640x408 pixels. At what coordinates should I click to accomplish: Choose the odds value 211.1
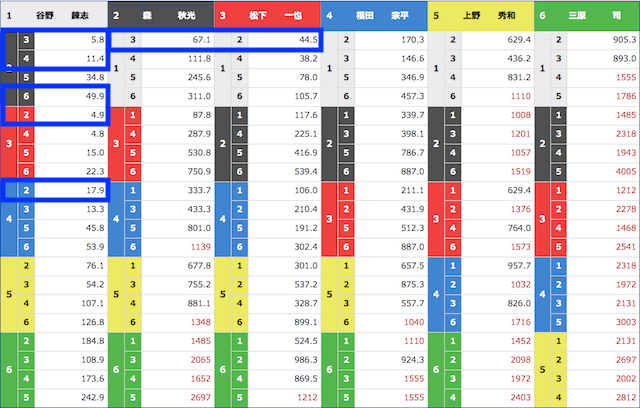coord(412,191)
